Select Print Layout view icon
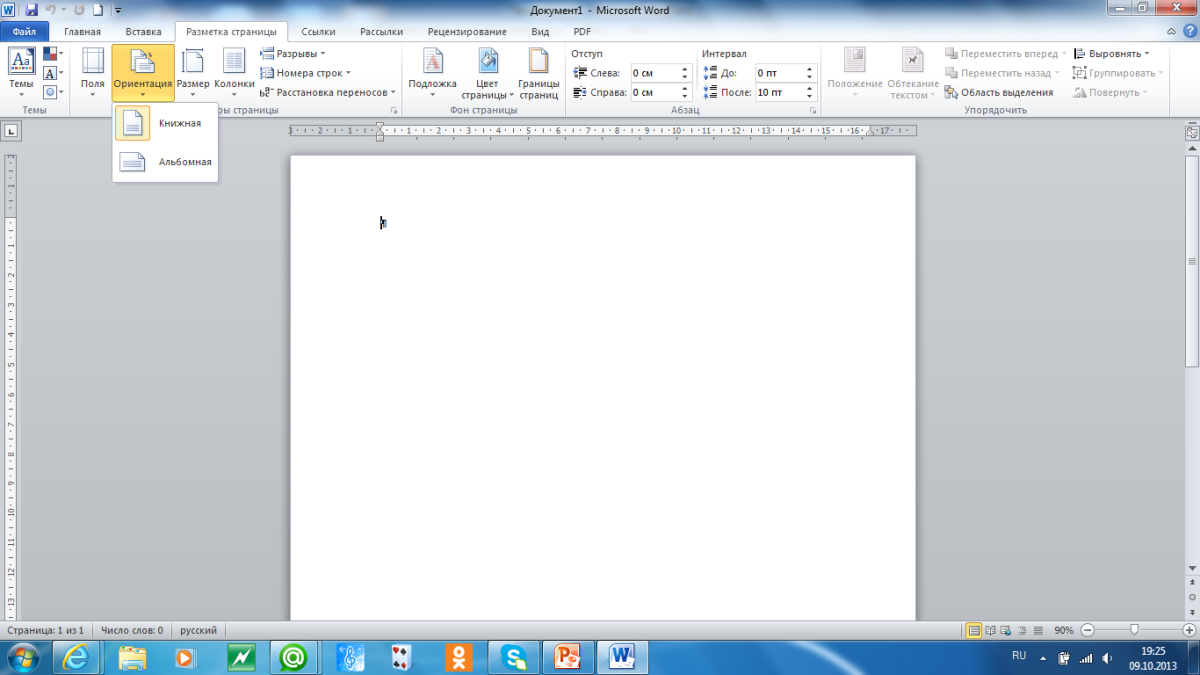 coord(974,631)
